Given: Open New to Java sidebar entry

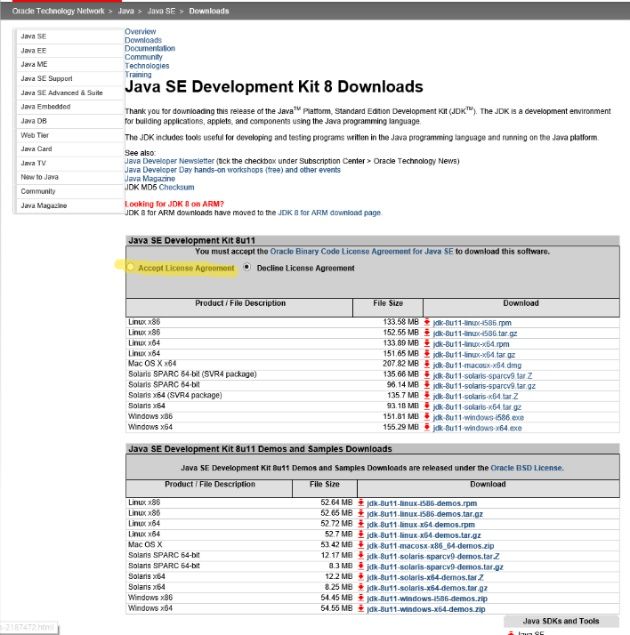Looking at the screenshot, I should tap(39, 177).
